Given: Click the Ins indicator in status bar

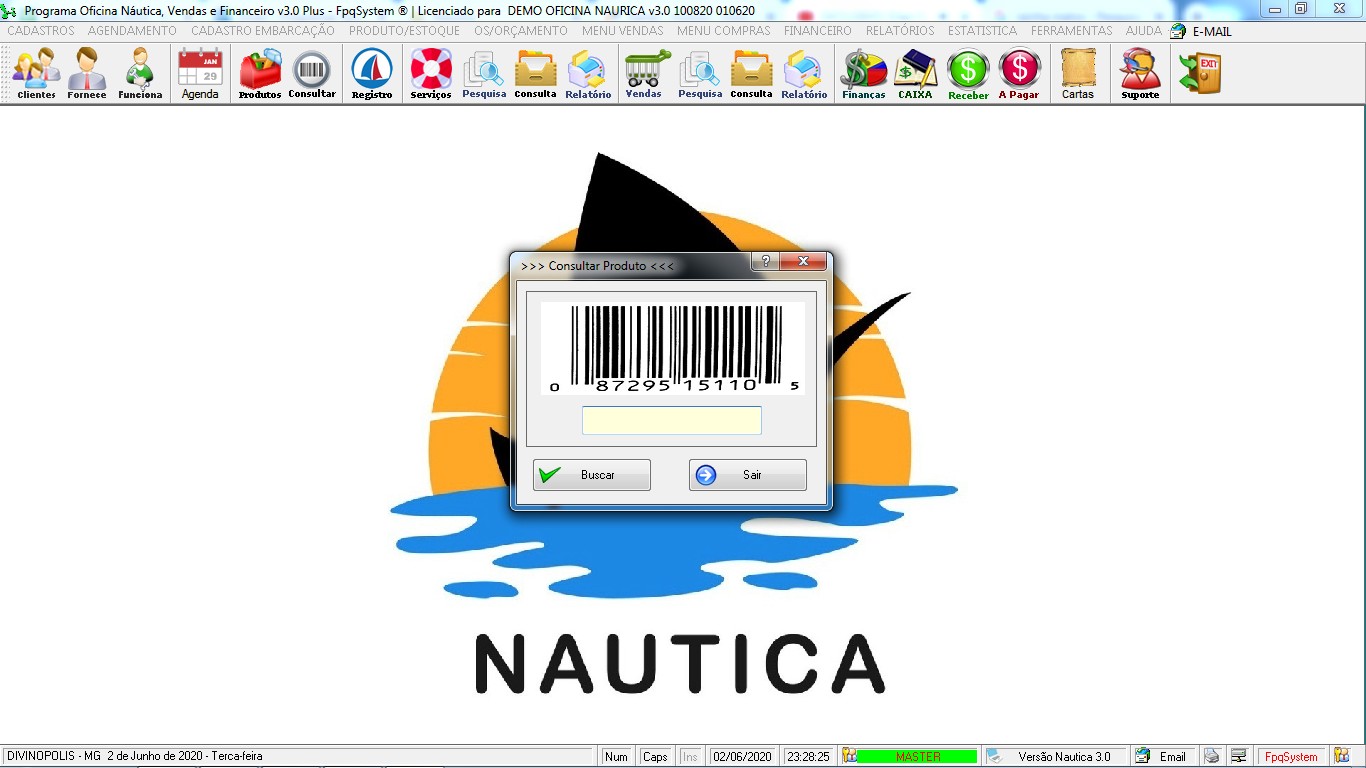Looking at the screenshot, I should [x=690, y=756].
